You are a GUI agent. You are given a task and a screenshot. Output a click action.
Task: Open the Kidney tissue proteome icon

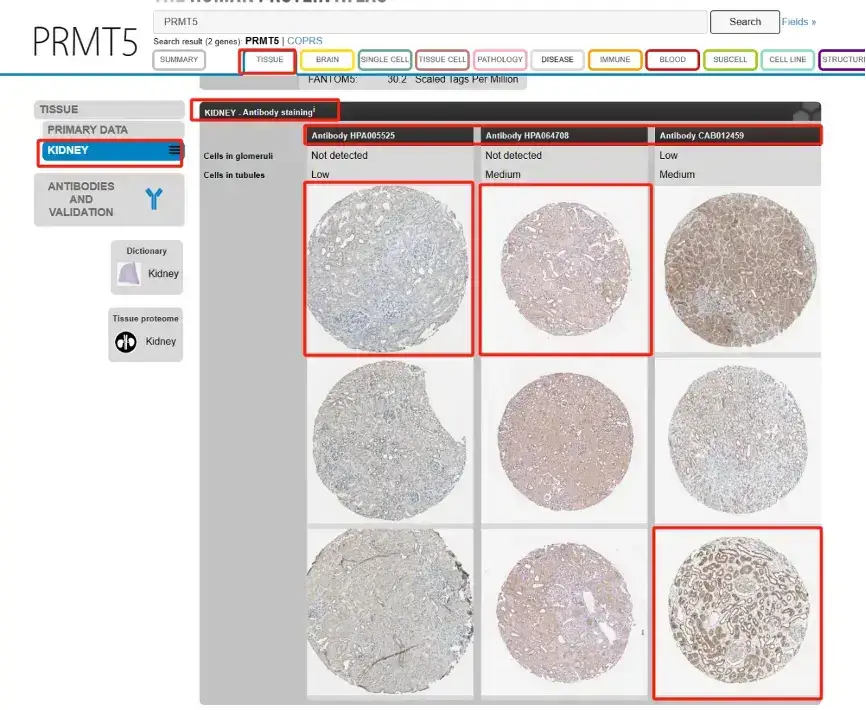(126, 341)
